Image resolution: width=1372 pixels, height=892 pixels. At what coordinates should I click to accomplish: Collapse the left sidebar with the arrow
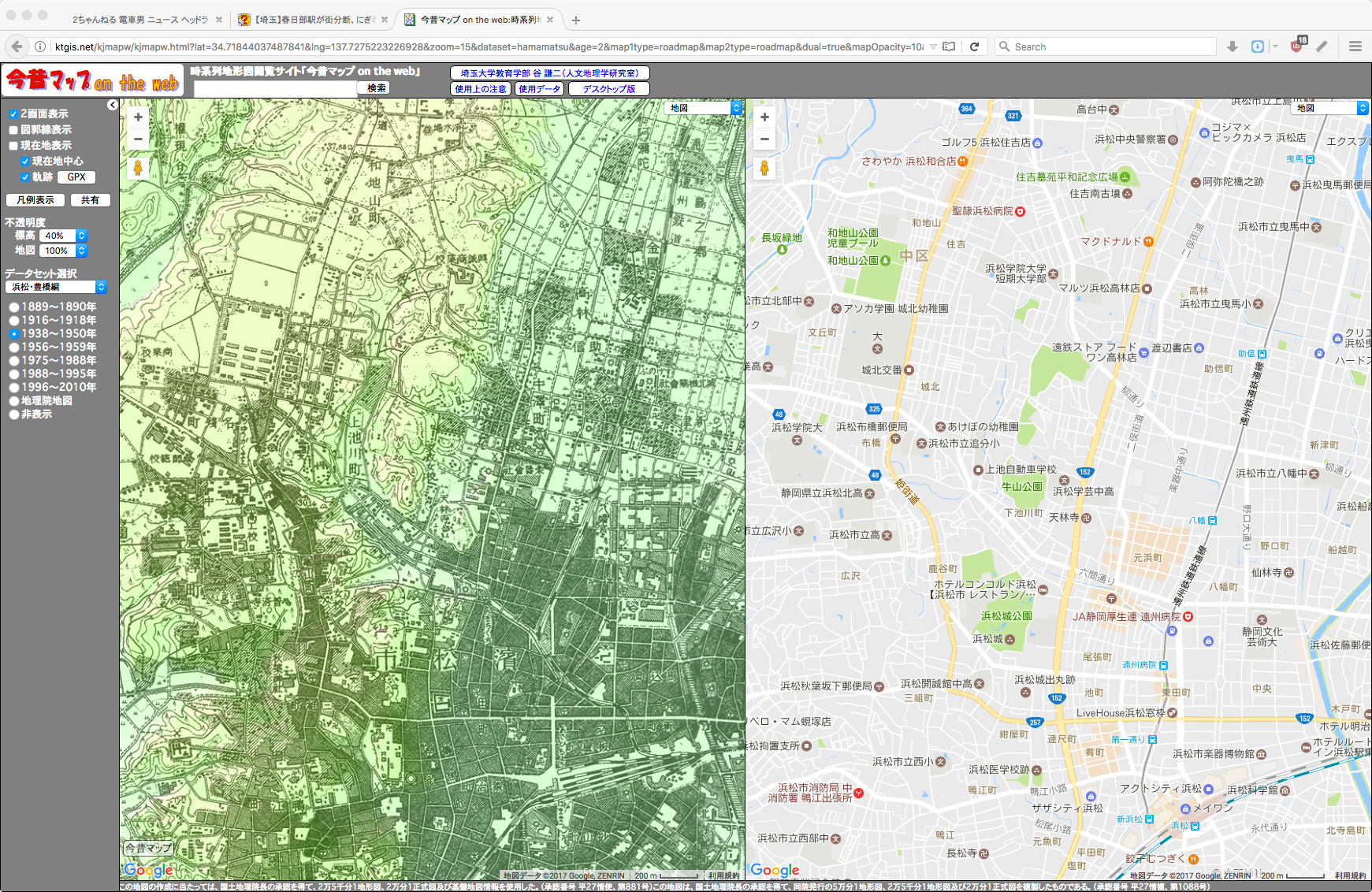113,105
